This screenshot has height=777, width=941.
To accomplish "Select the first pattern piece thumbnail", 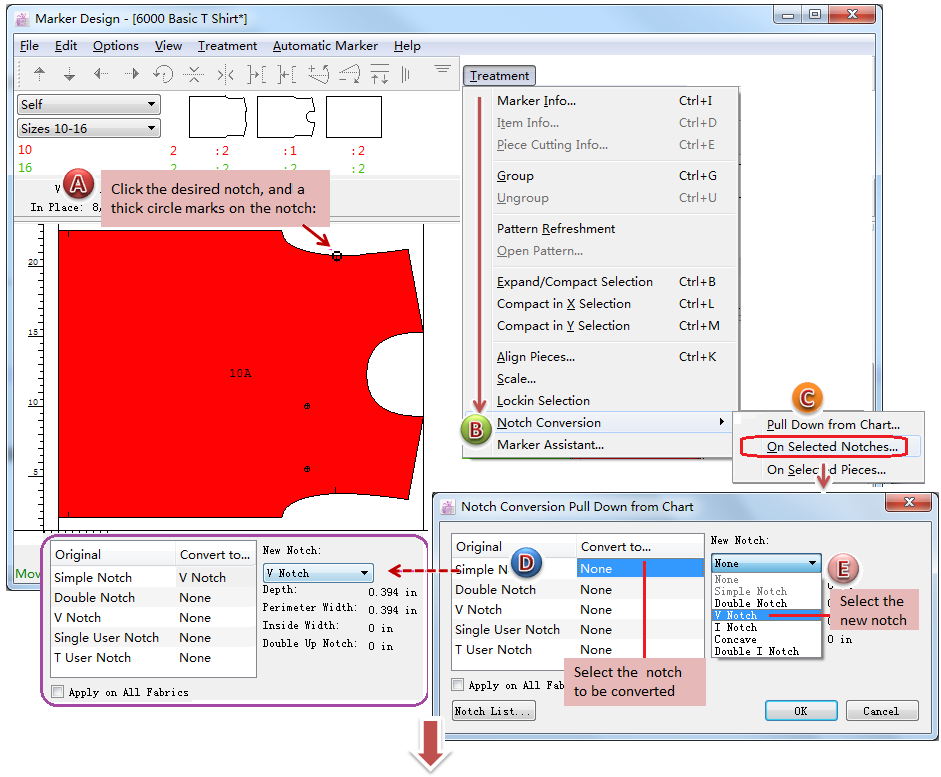I will click(x=217, y=117).
